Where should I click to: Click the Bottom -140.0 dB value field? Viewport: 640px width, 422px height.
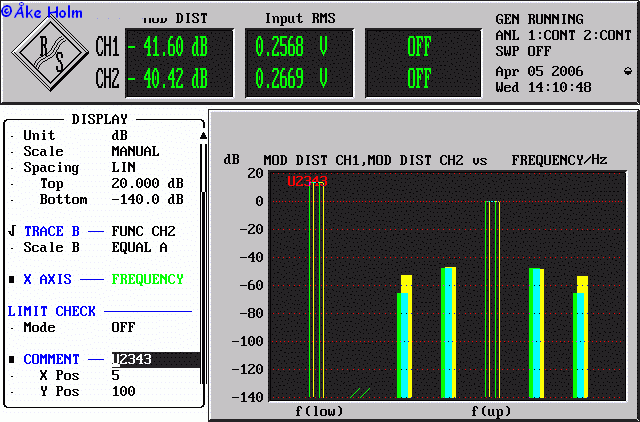[147, 200]
